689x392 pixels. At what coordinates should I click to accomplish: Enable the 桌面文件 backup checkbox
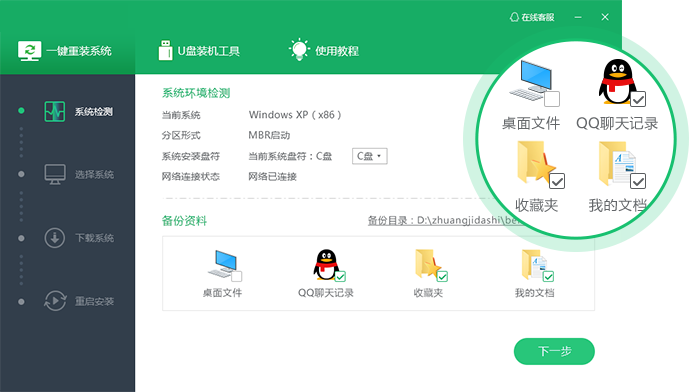[236, 276]
